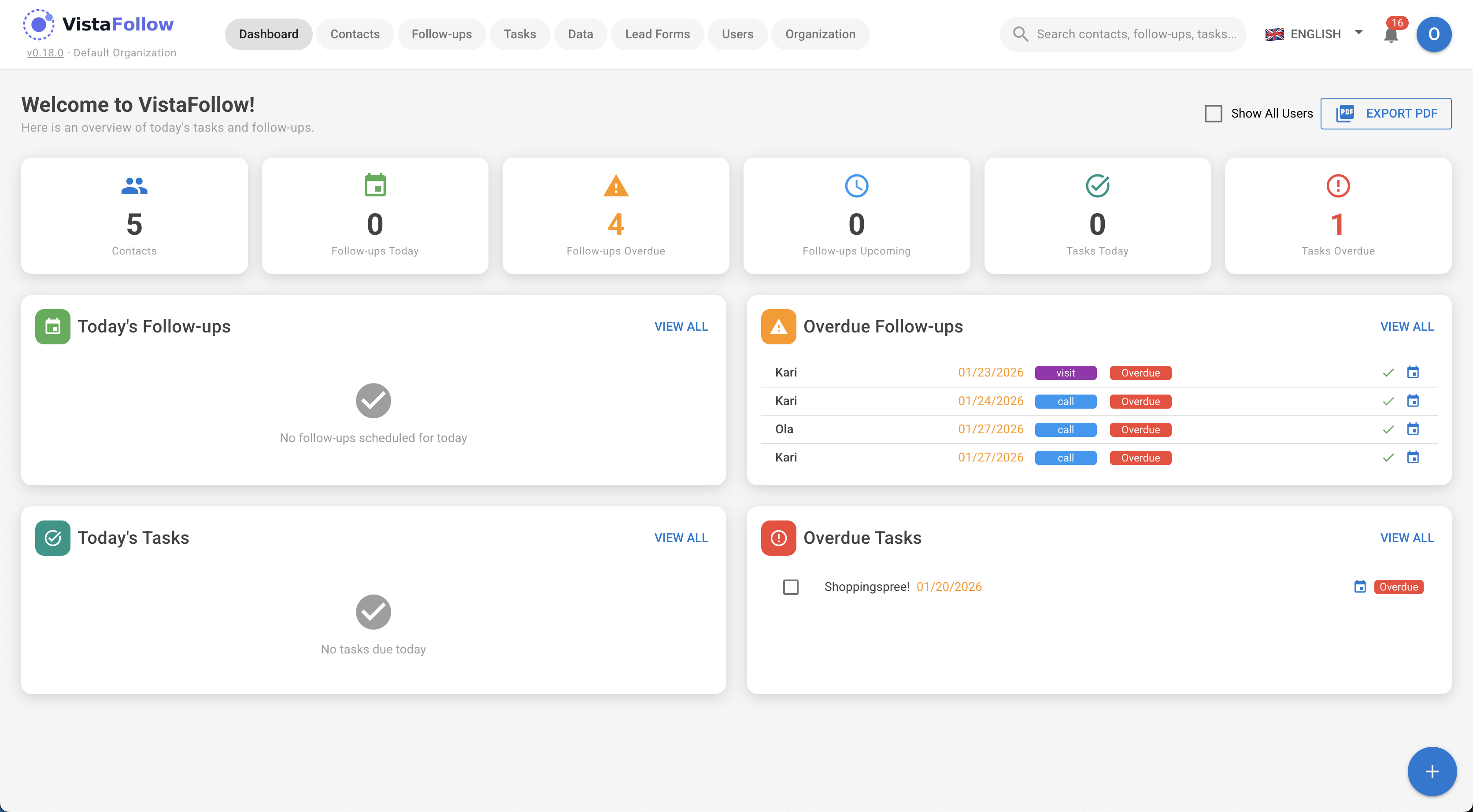Enable the Show All Users checkbox
Screen dimensions: 1473x812
(x=1214, y=113)
